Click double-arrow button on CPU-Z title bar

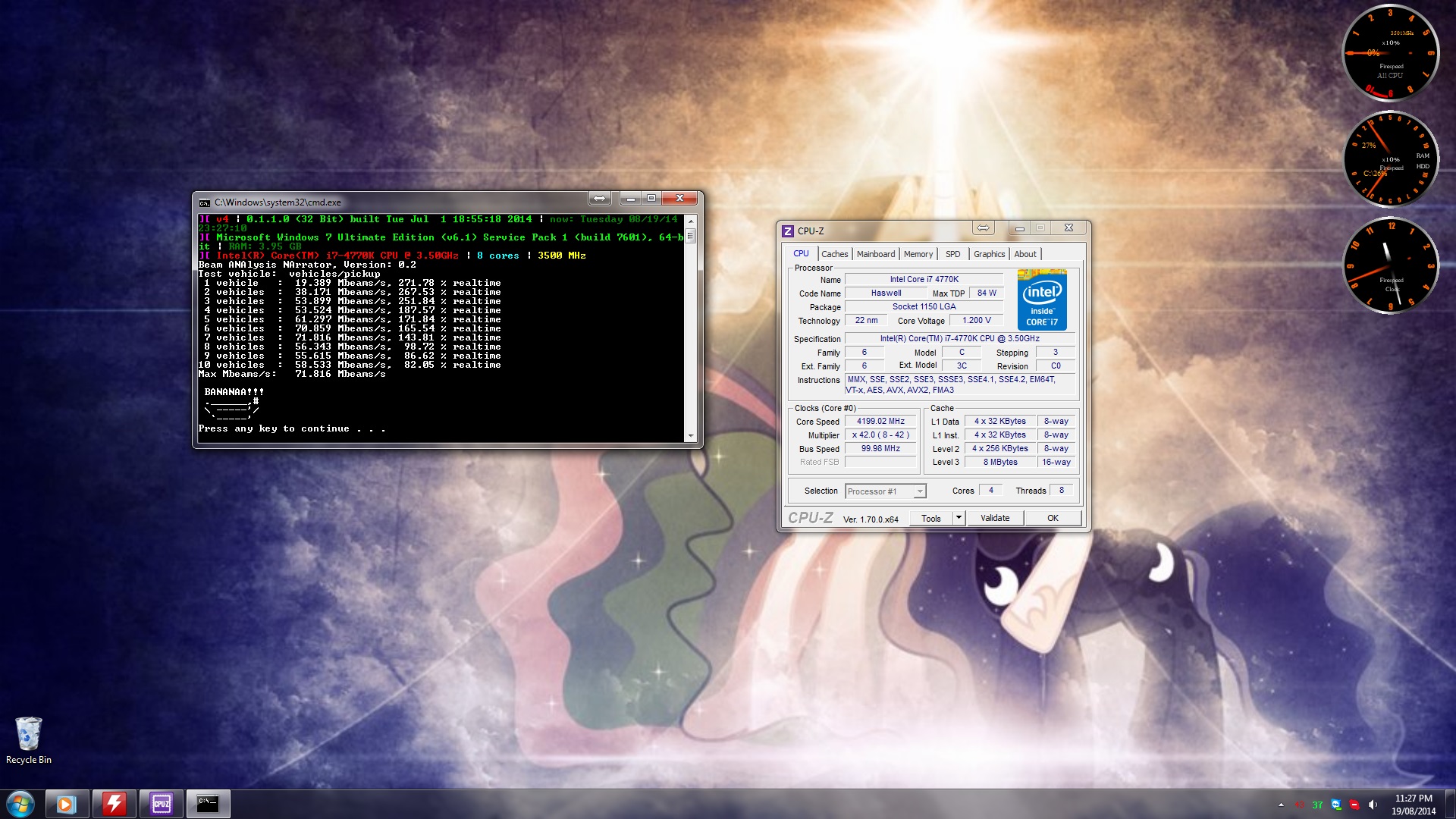point(983,227)
